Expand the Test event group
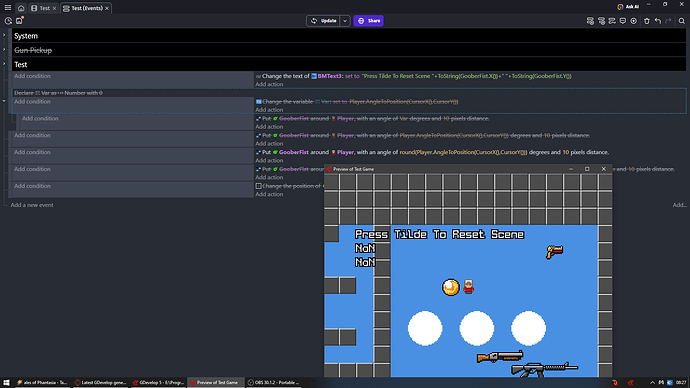690x388 pixels. pyautogui.click(x=4, y=64)
